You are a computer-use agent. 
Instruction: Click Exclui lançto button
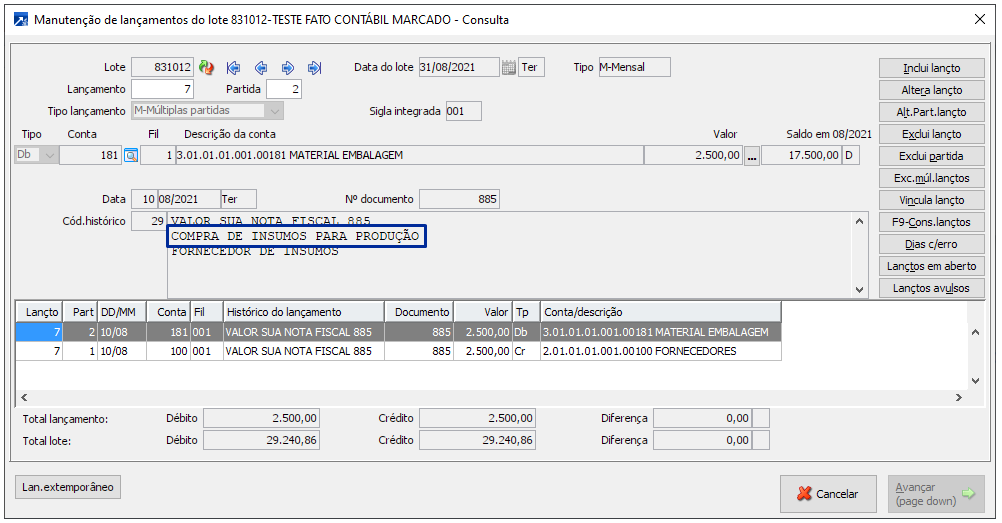pyautogui.click(x=931, y=134)
